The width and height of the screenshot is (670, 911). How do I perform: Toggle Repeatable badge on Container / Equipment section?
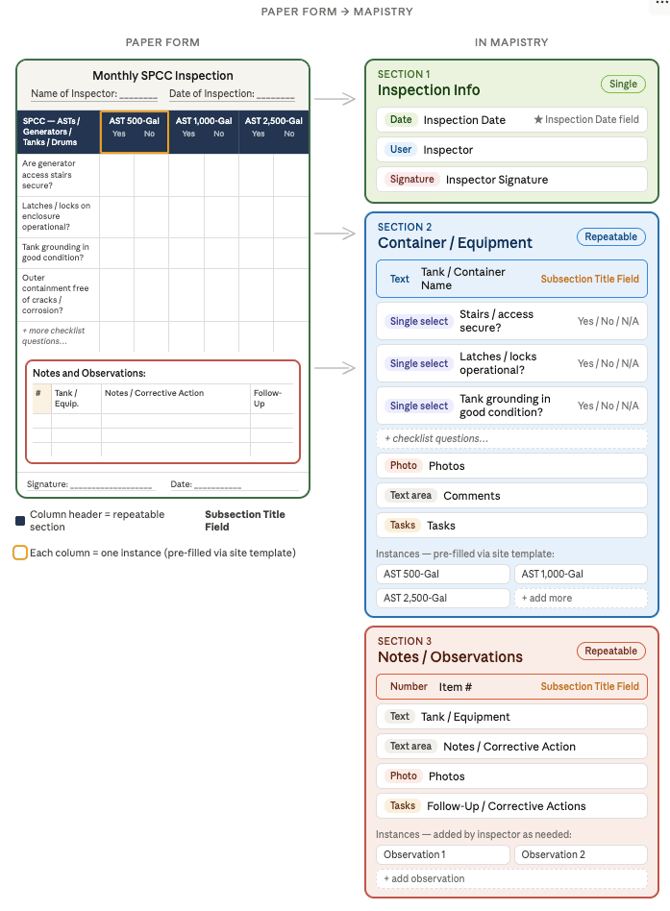(610, 237)
